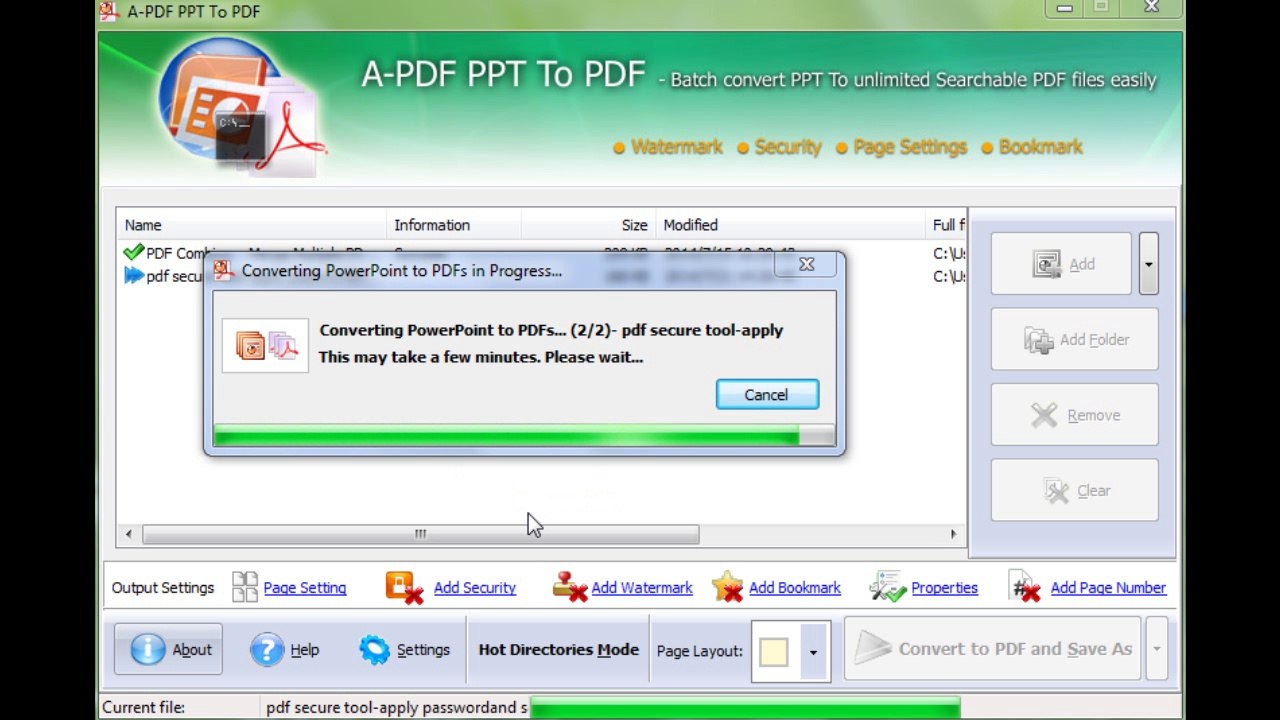This screenshot has width=1280, height=720.
Task: Click the horizontal scrollbar thumb in file list
Action: [420, 534]
